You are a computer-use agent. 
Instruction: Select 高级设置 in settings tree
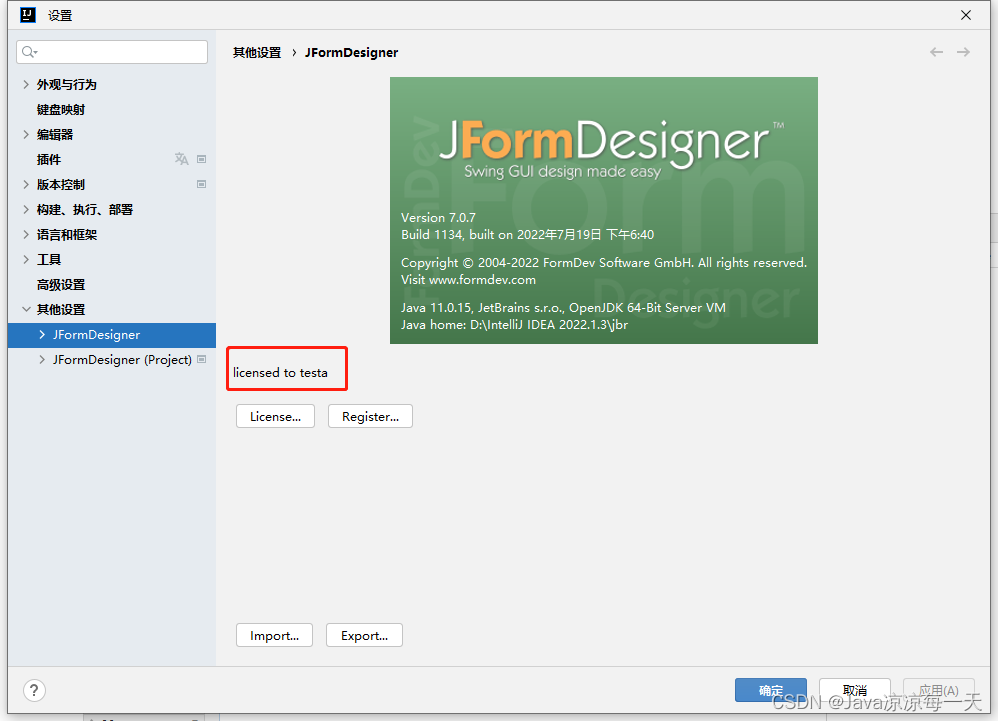pos(60,284)
